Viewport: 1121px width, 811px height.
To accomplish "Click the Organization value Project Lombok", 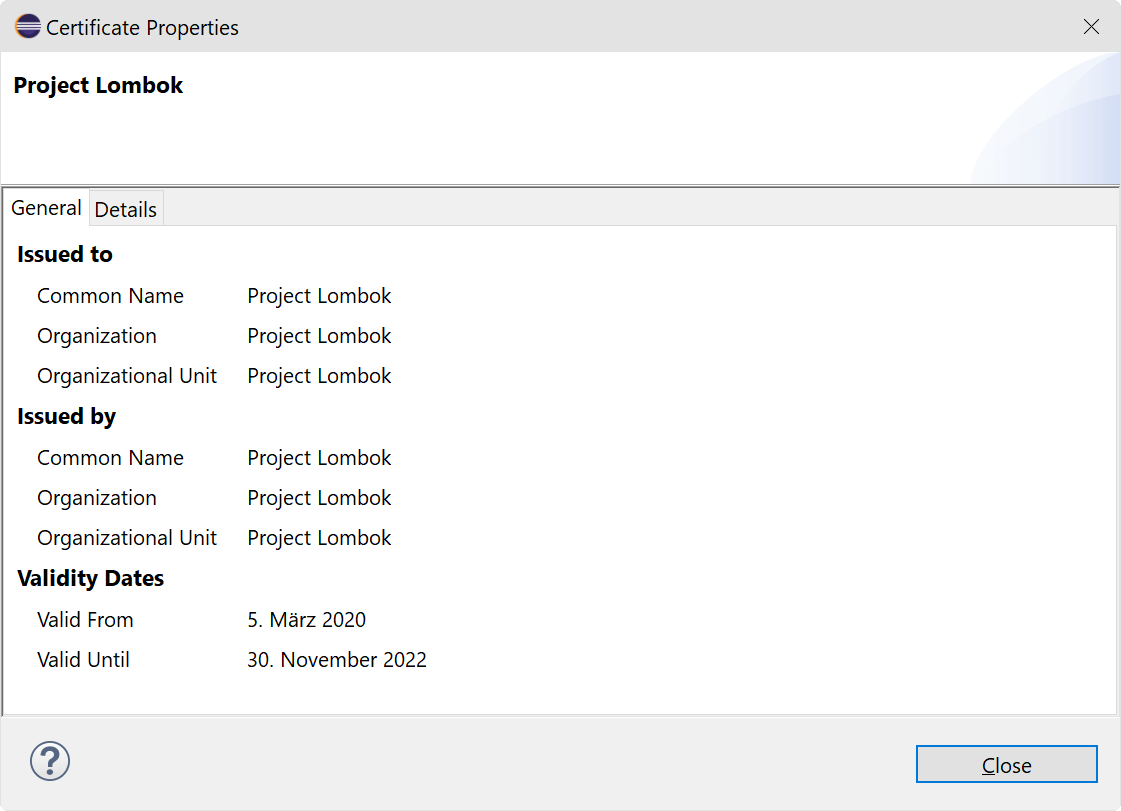I will [319, 336].
